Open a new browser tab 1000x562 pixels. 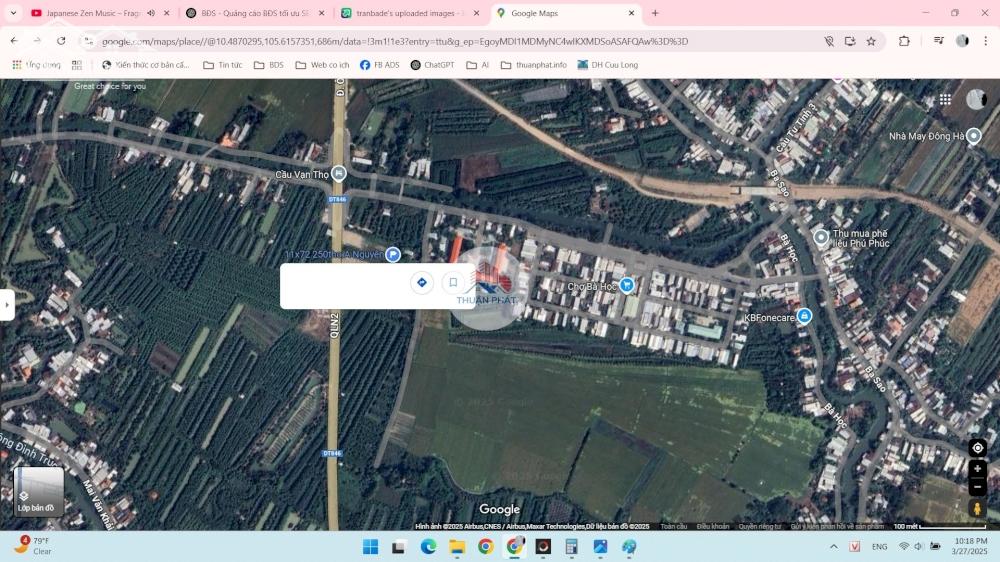[x=655, y=13]
